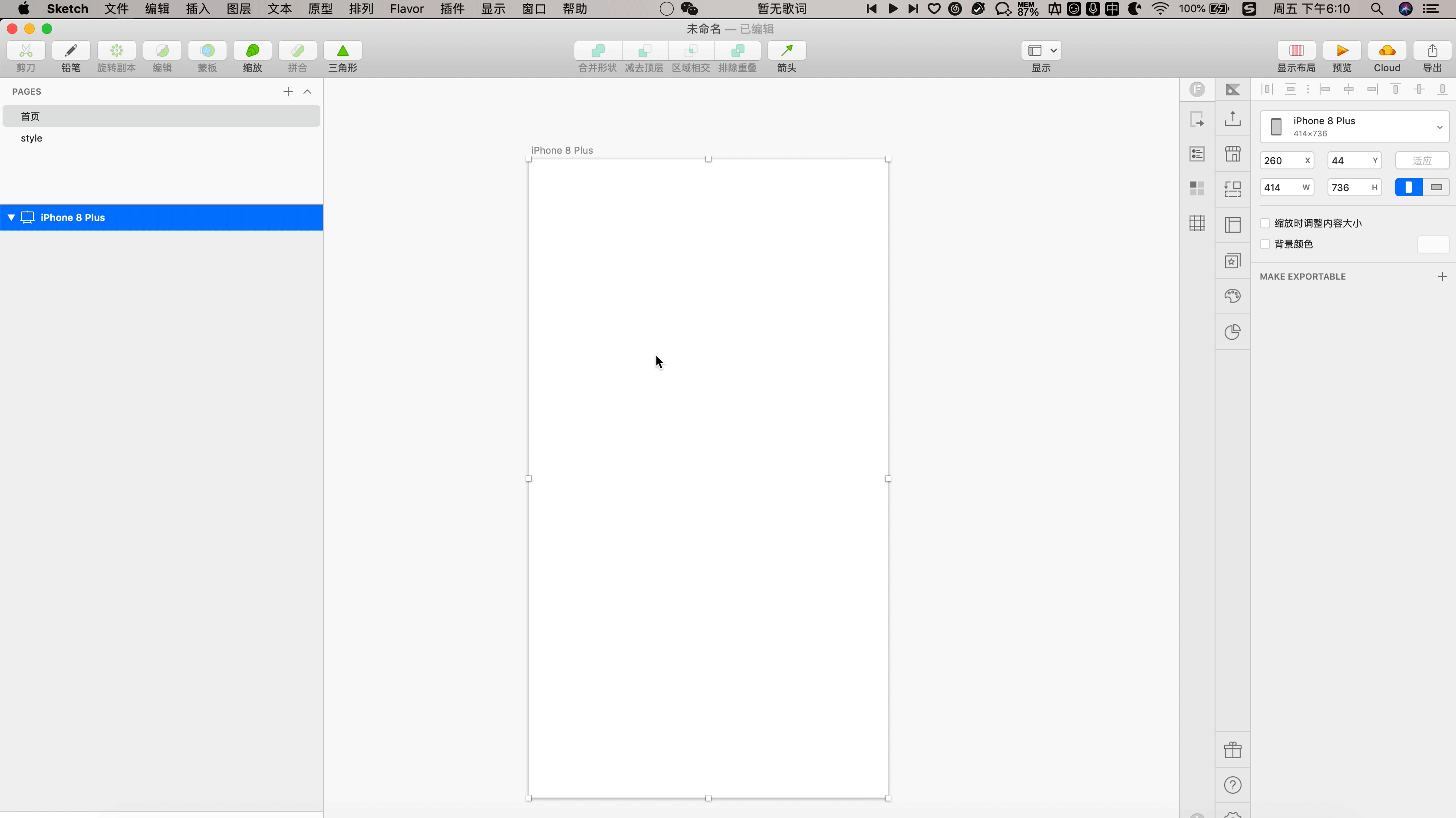This screenshot has width=1456, height=818.
Task: Select the Pencil (铅笔) tool
Action: (x=71, y=51)
